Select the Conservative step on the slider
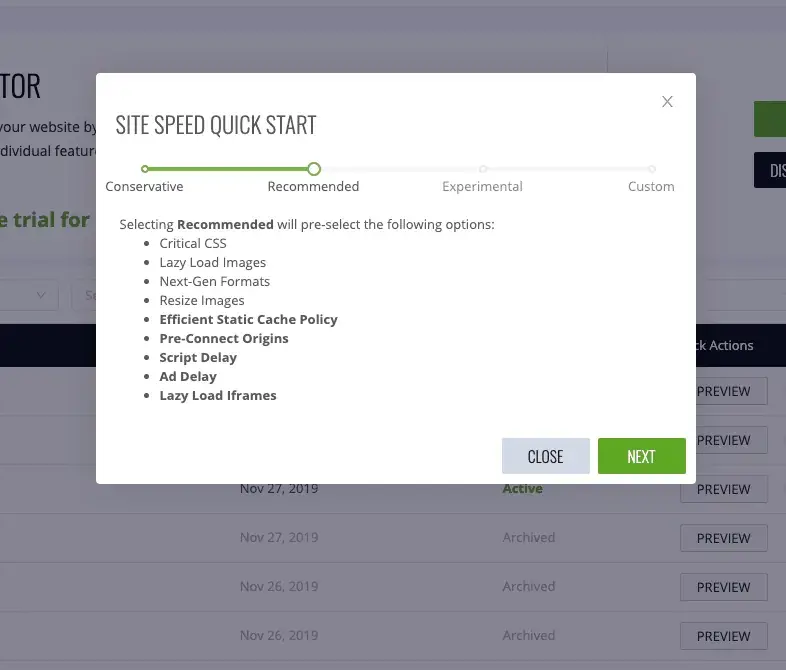The image size is (786, 670). (144, 169)
